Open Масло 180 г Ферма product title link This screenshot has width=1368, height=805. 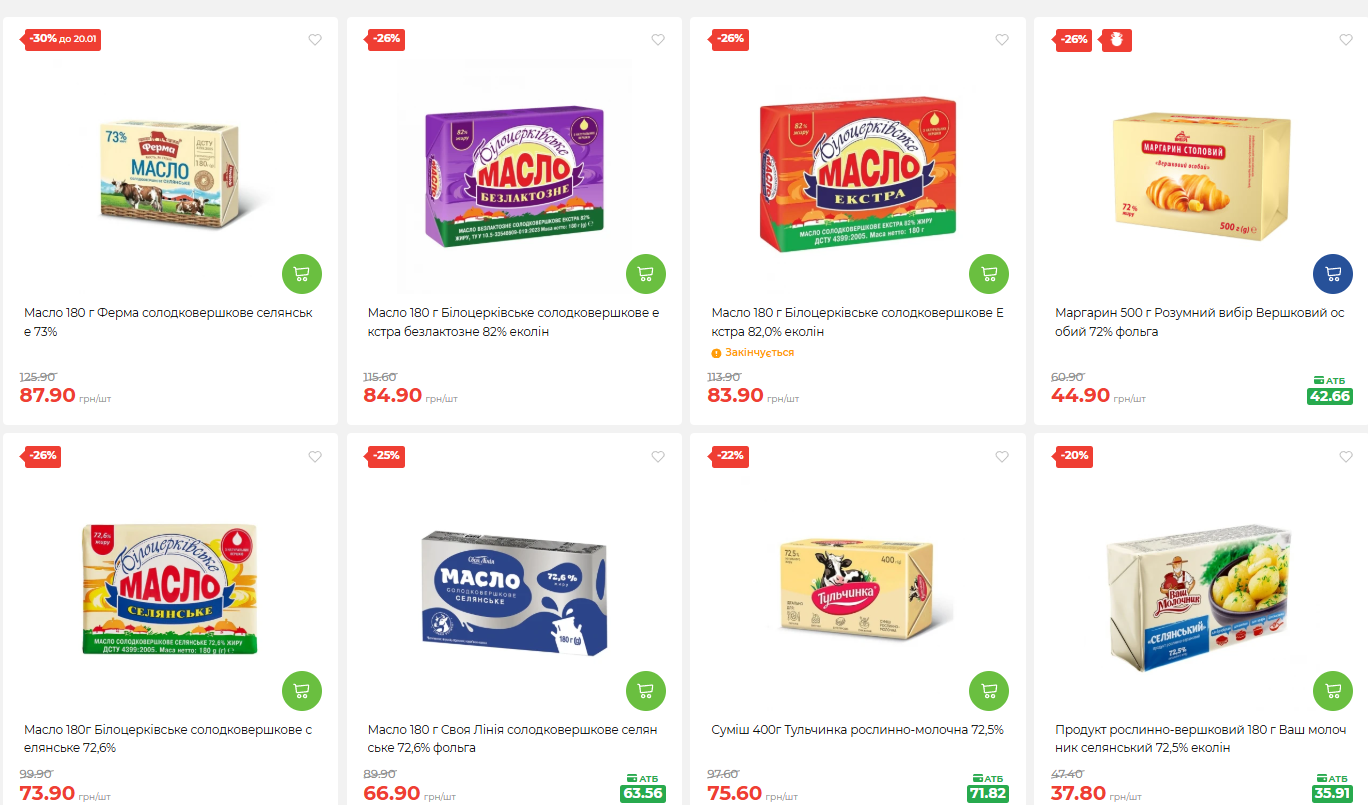point(168,322)
